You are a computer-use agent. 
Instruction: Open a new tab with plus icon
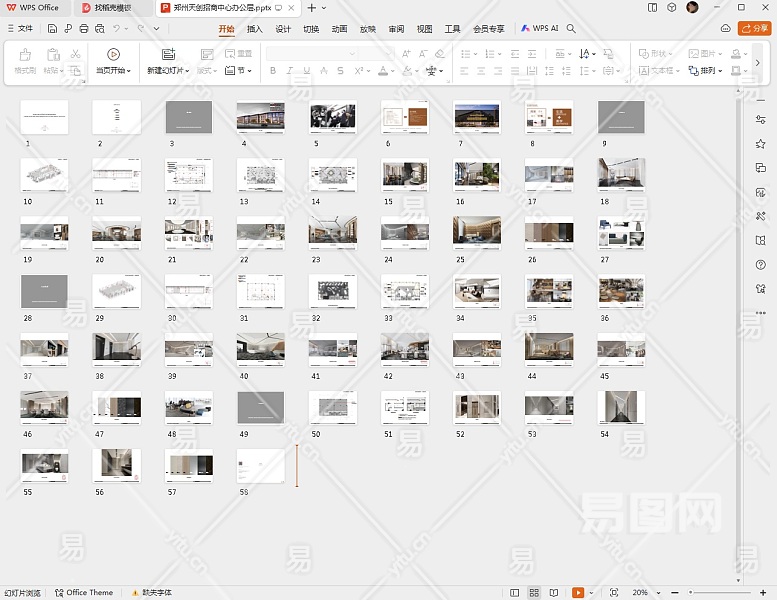tap(311, 7)
